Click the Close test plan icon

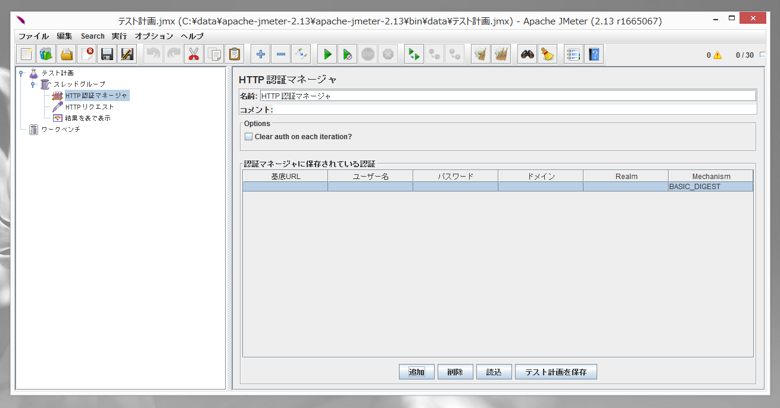coord(87,54)
